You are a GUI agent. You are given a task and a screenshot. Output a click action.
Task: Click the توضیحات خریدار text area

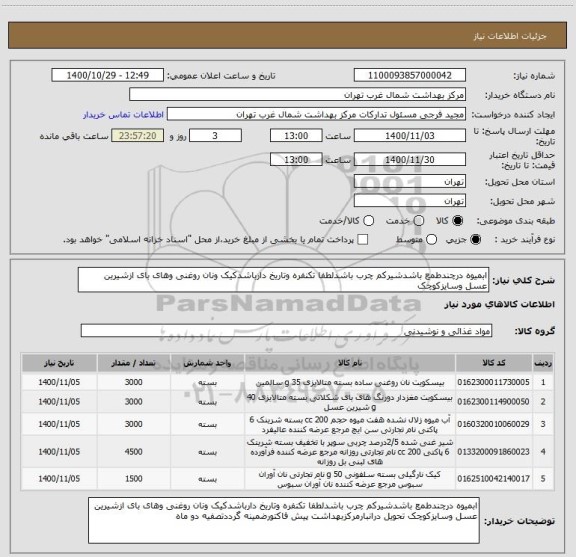[284, 520]
